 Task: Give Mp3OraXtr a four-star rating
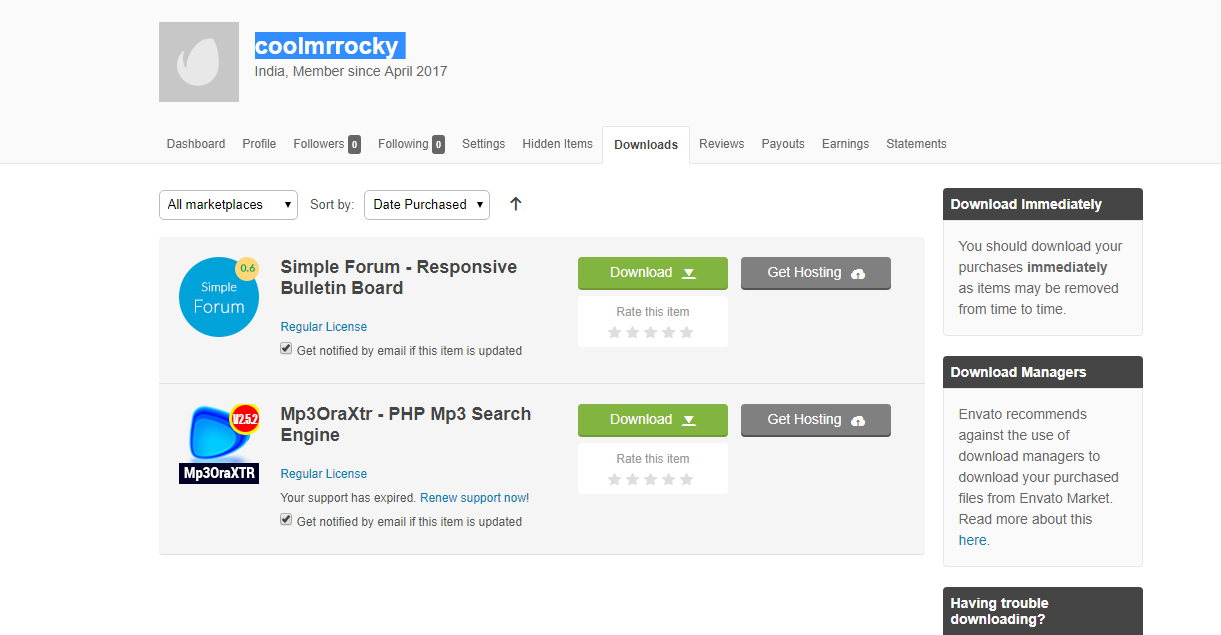click(x=669, y=479)
